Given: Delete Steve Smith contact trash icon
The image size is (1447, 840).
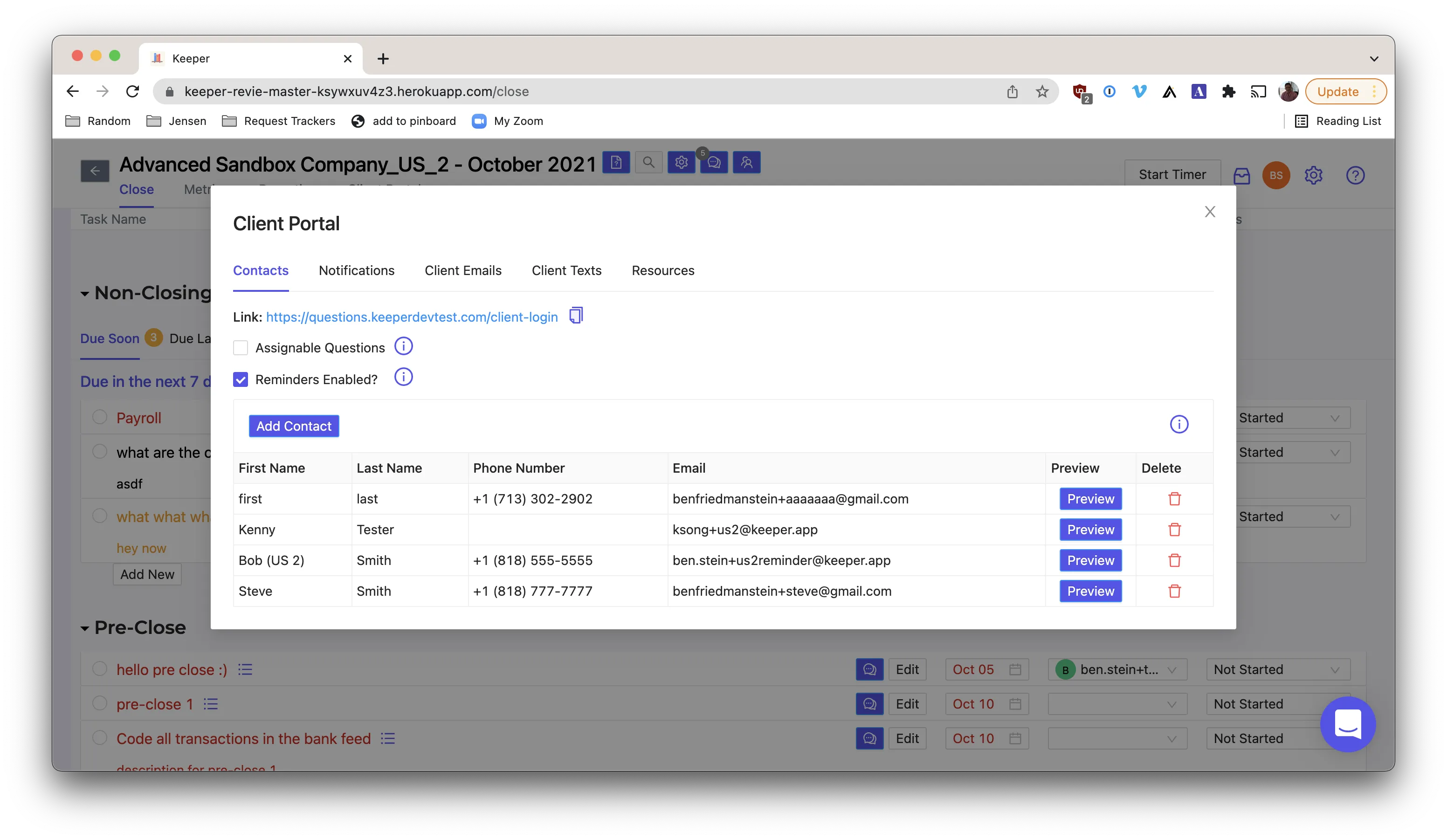Looking at the screenshot, I should (1174, 591).
